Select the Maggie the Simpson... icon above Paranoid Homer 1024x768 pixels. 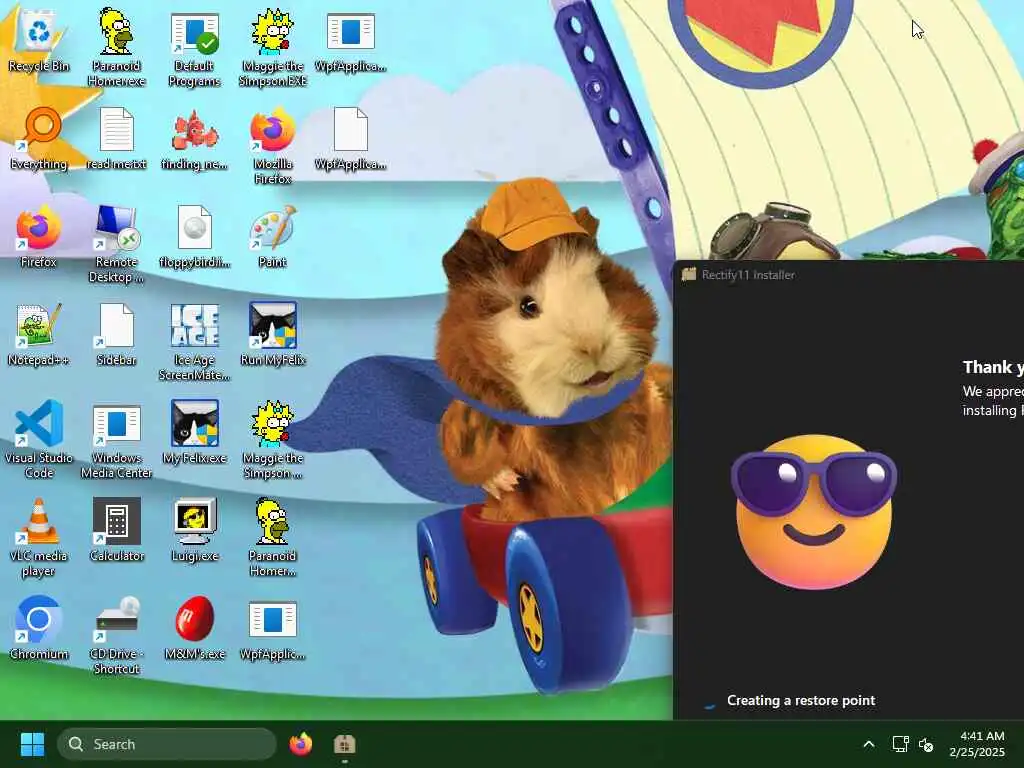(x=273, y=440)
